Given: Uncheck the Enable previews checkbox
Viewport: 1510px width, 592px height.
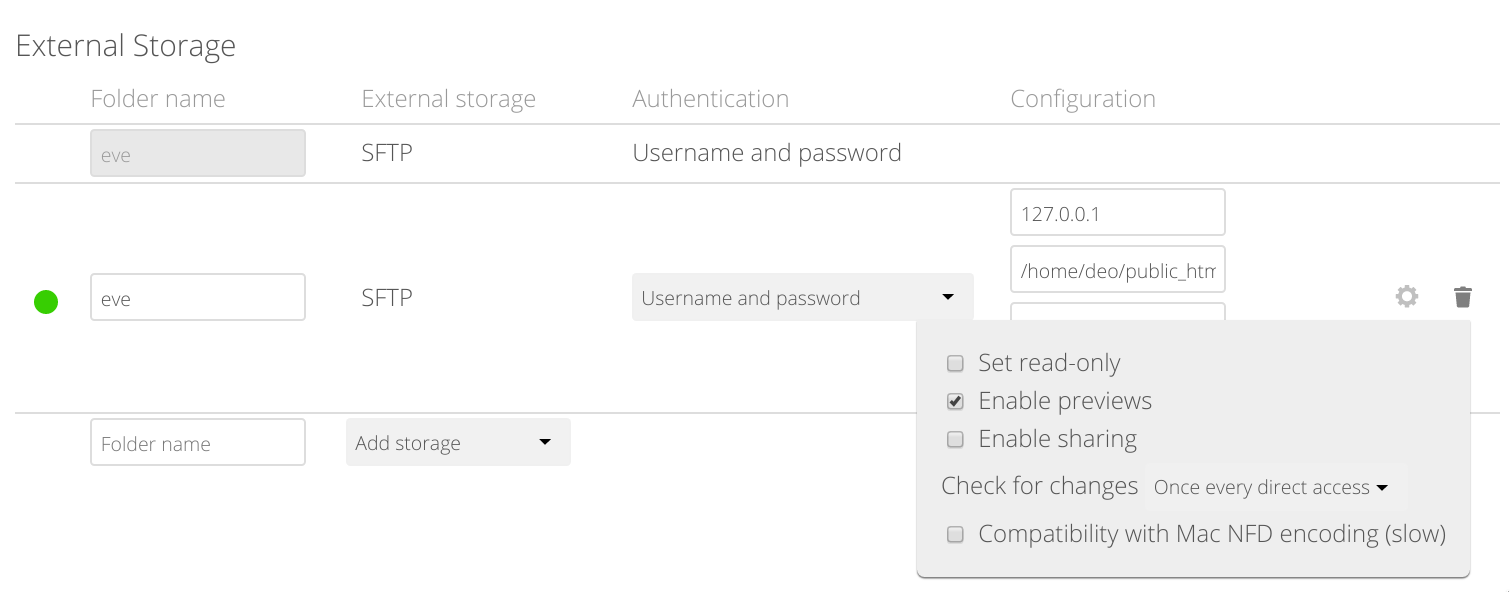Looking at the screenshot, I should pos(955,401).
